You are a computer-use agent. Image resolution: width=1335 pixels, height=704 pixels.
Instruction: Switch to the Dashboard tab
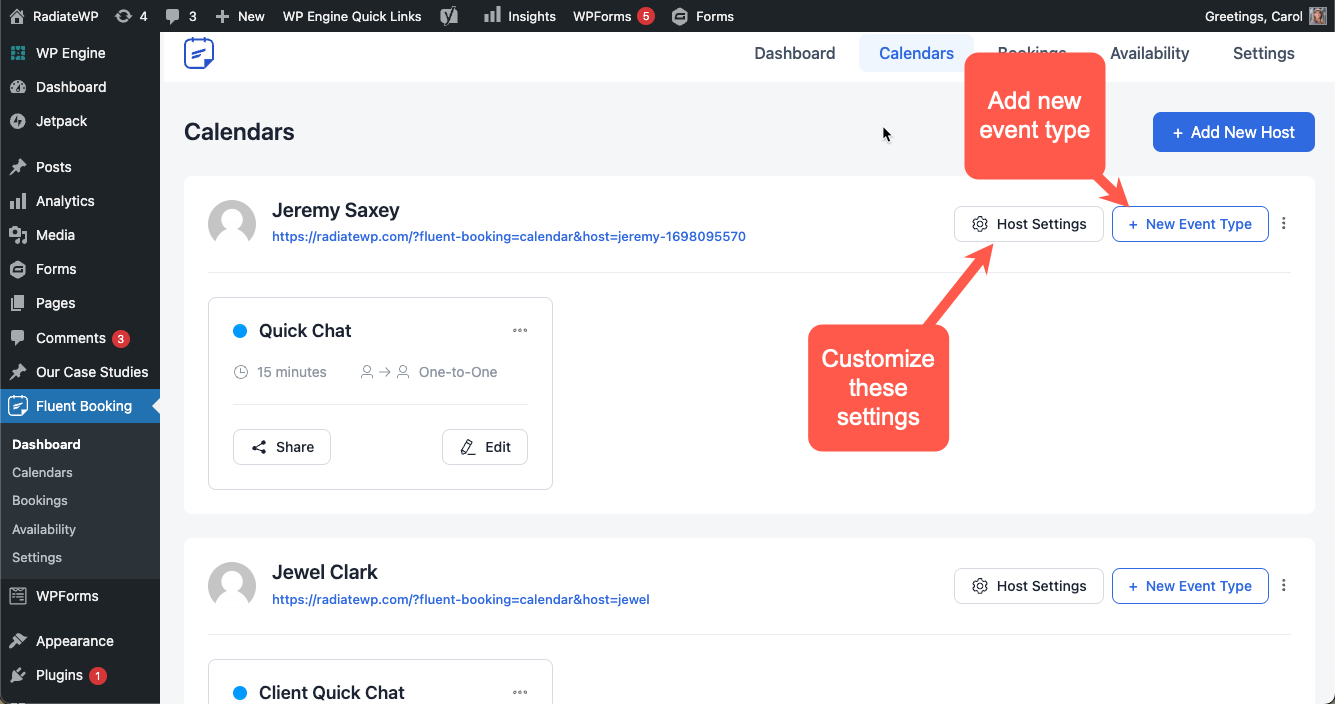coord(795,54)
